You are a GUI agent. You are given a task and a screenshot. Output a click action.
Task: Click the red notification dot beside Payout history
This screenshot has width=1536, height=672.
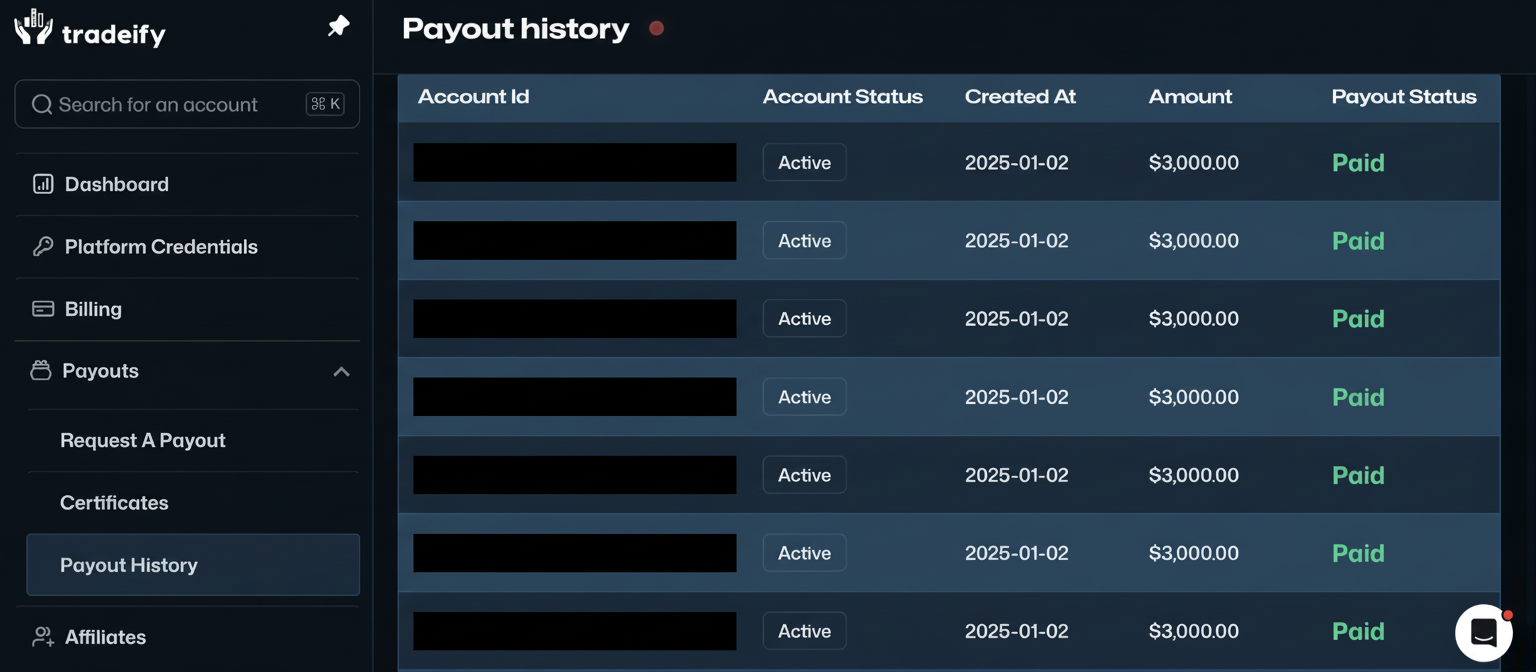click(657, 29)
